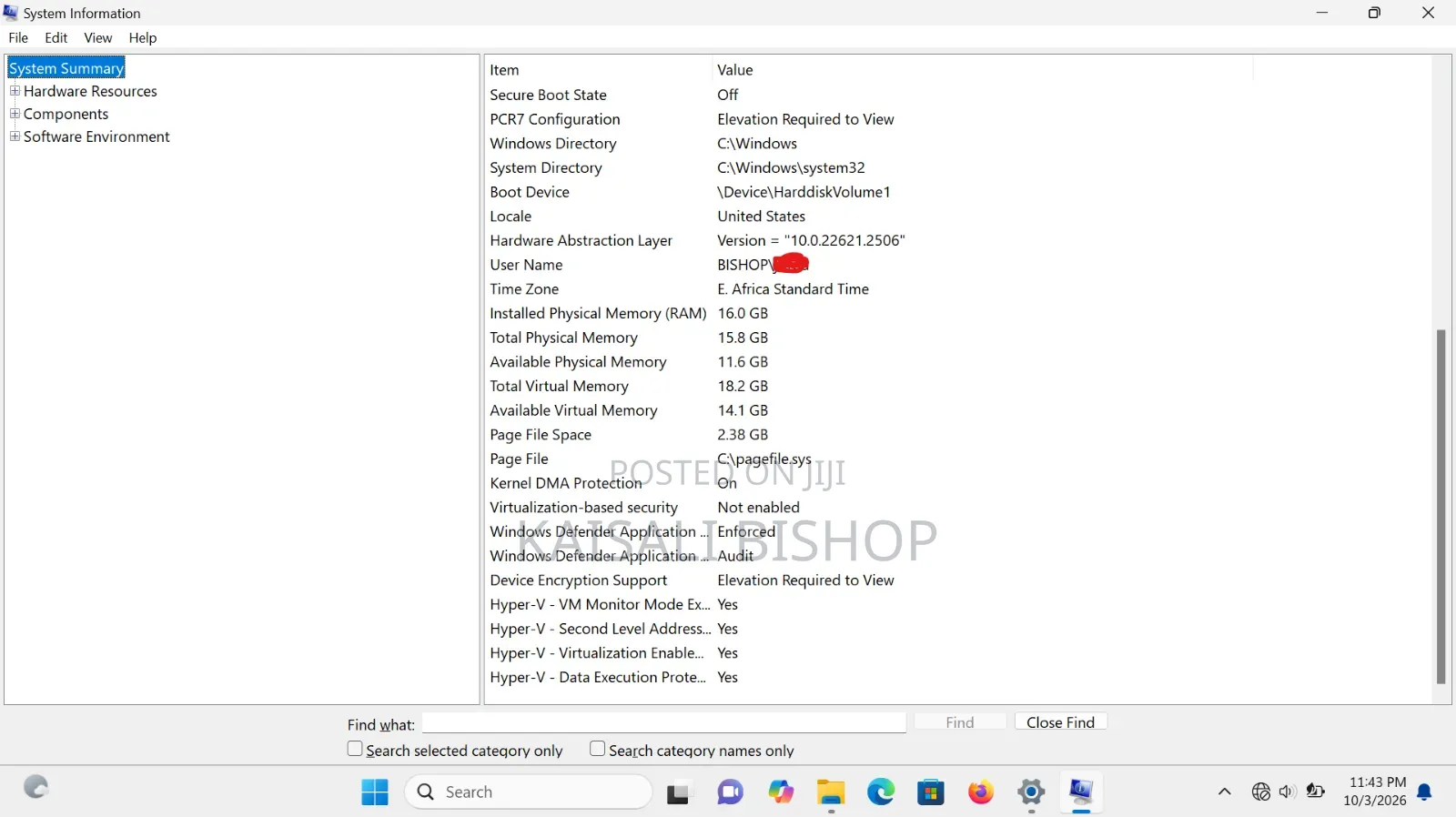Screen dimensions: 1456x817
Task: Open Settings gear on taskbar
Action: coord(1031,792)
